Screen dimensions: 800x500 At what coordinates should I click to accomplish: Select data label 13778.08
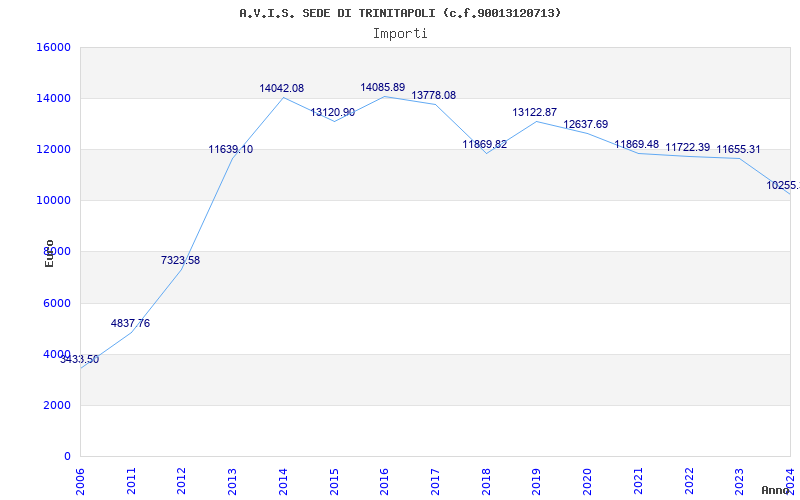(x=434, y=96)
